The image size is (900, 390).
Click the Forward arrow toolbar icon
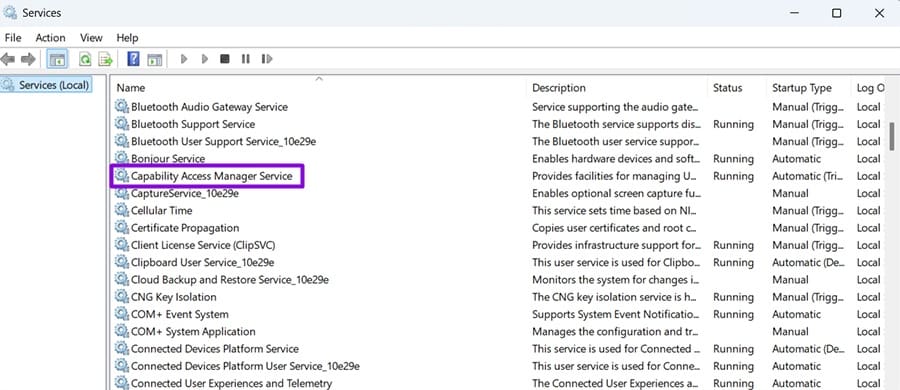(28, 59)
